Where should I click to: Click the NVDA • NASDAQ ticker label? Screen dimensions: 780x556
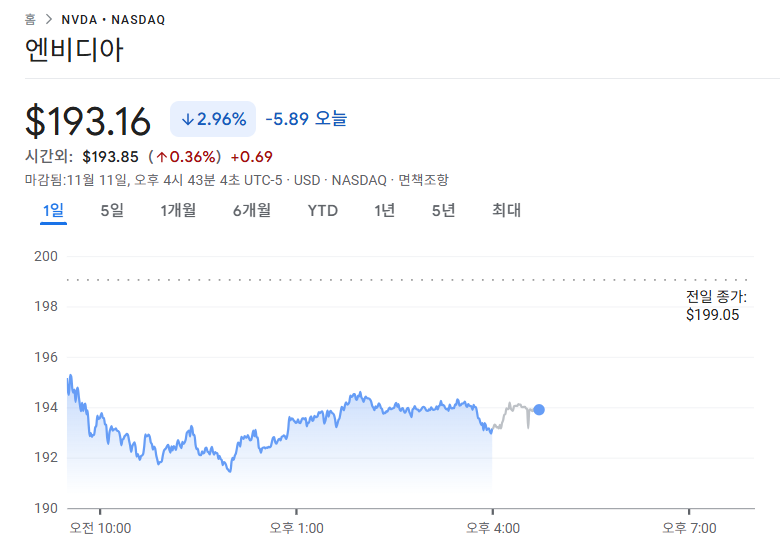(113, 20)
